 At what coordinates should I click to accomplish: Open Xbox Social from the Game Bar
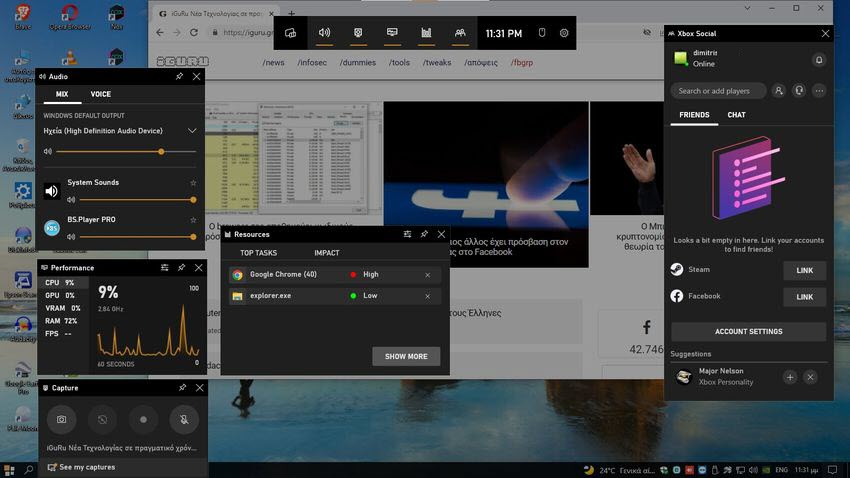click(460, 33)
